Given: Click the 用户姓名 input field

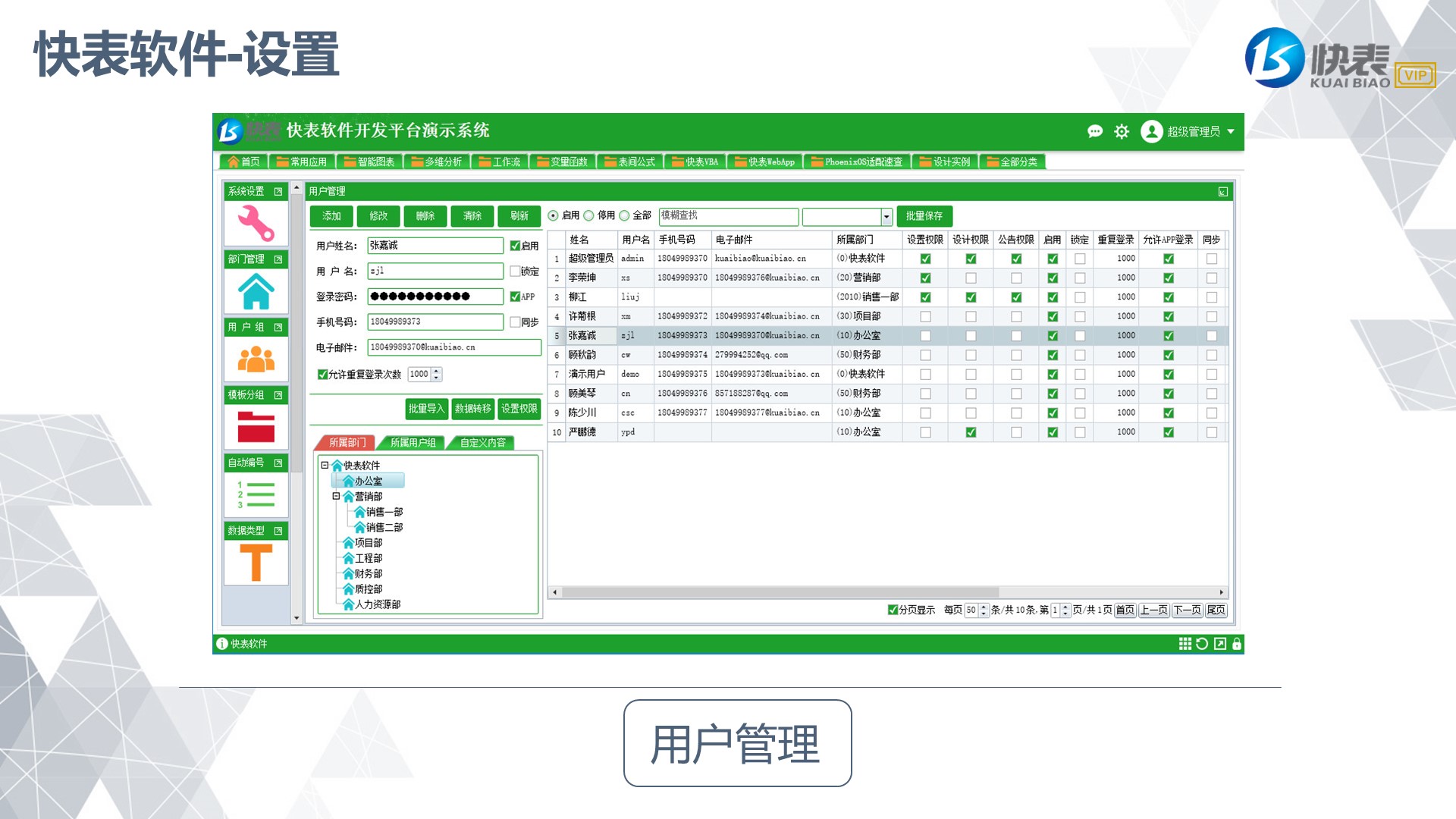Looking at the screenshot, I should point(435,246).
